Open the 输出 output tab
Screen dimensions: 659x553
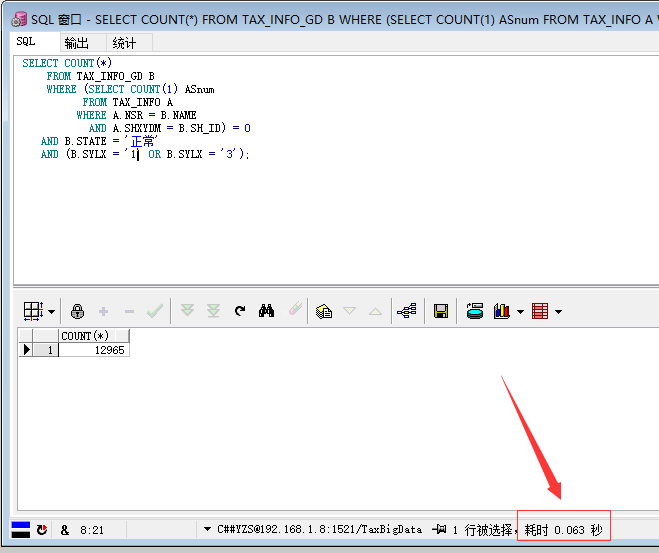tap(76, 43)
